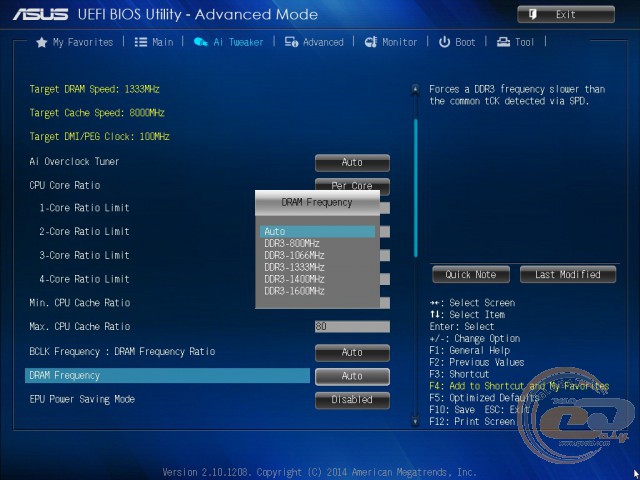
Task: Select the Ai Overclock Tuner label
Action: (74, 162)
